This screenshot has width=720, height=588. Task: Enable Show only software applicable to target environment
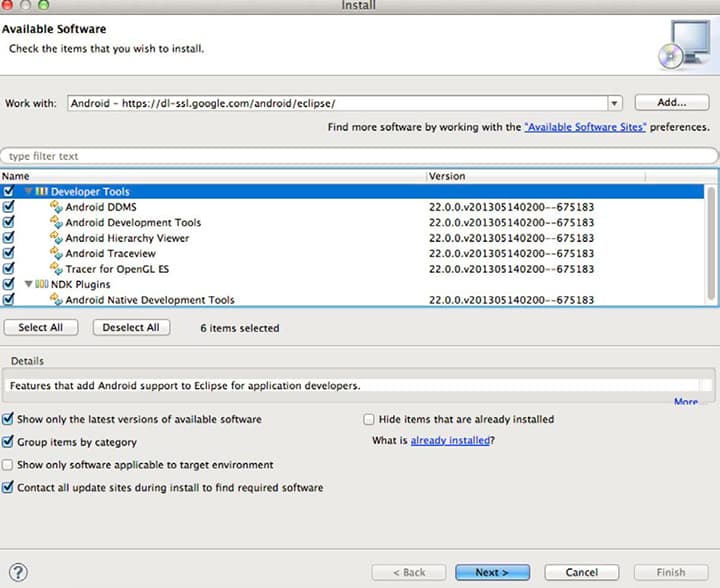[x=7, y=465]
